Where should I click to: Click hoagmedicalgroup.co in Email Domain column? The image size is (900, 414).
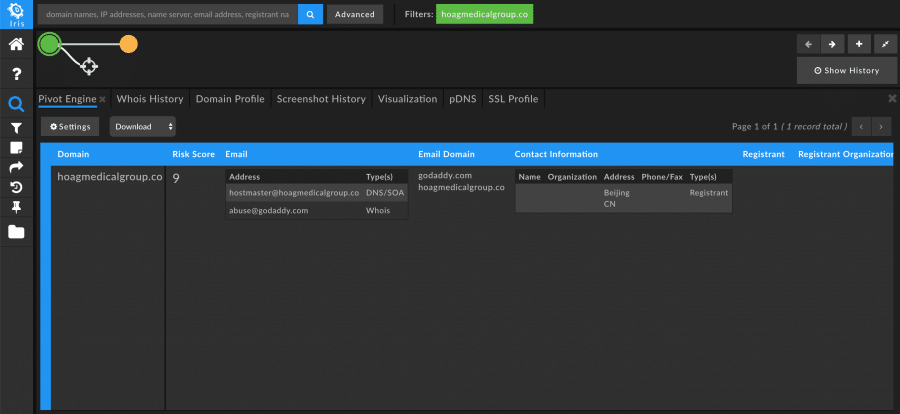(461, 187)
